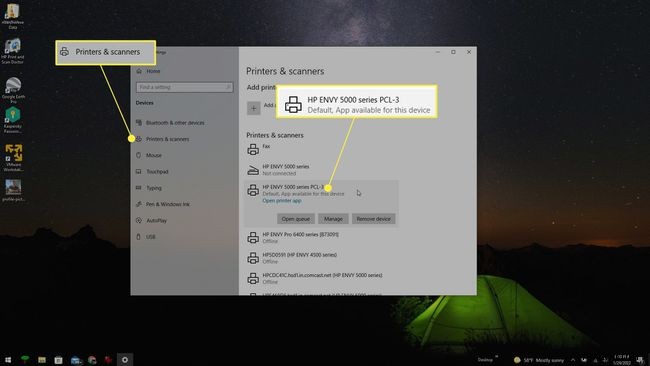Click the Mostly sunny weather widget

[539, 360]
